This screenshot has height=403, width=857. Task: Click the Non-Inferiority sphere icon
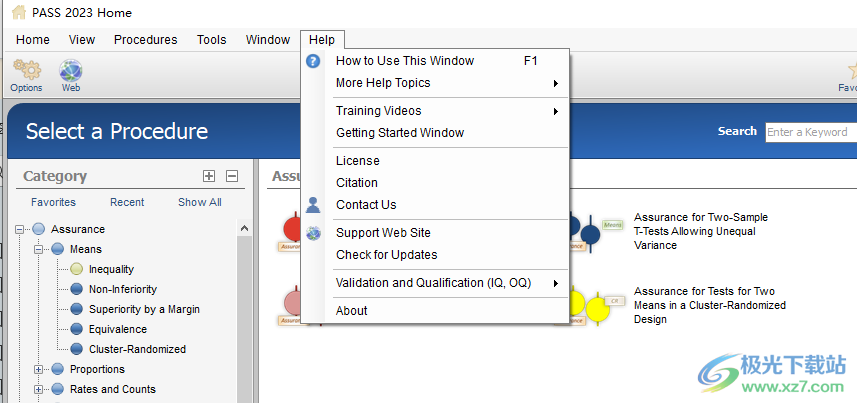77,289
